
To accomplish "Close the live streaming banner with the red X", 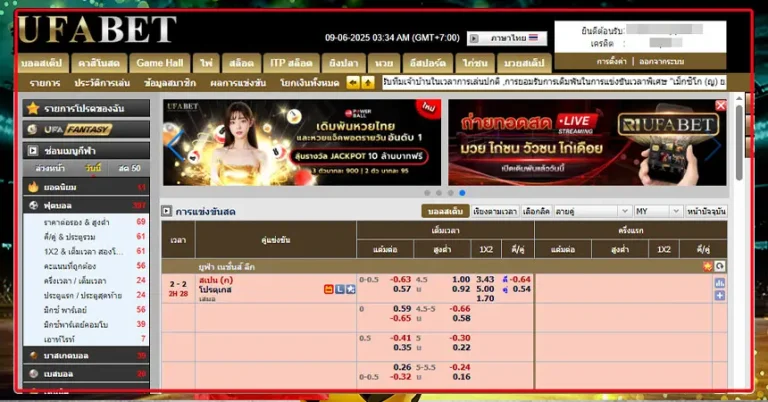I will point(720,105).
